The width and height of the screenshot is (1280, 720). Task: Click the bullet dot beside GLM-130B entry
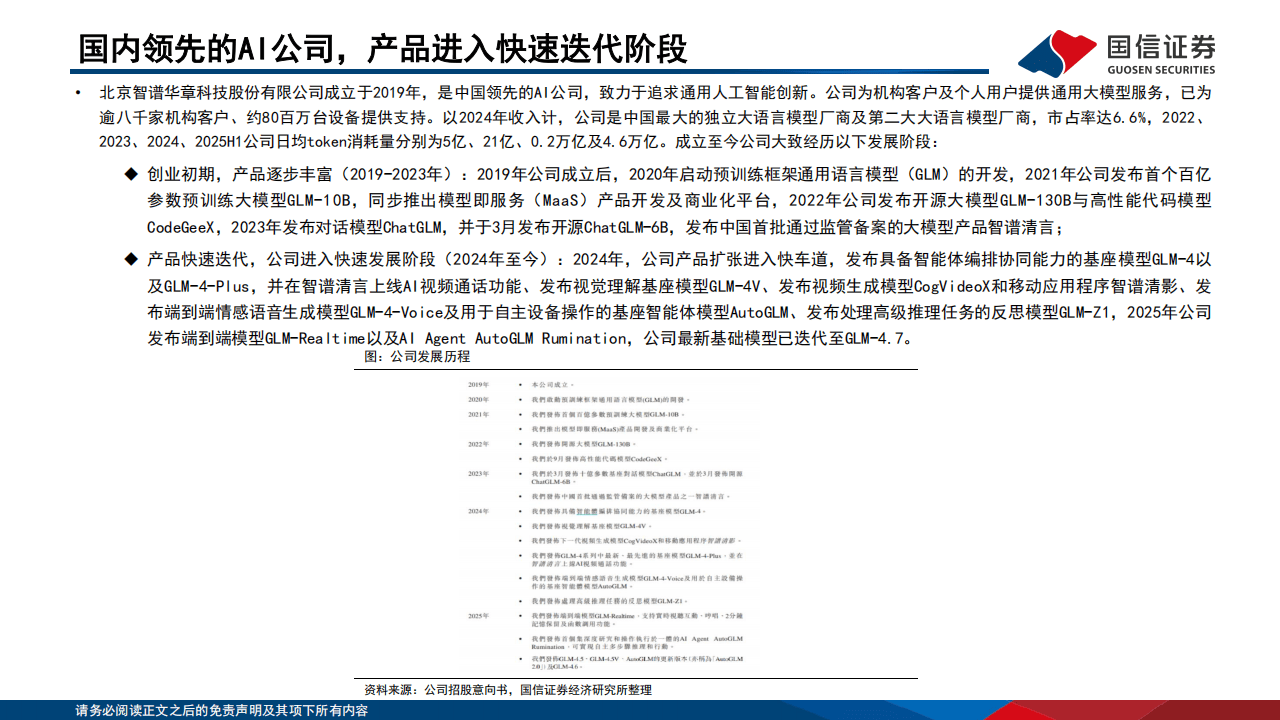[x=520, y=445]
